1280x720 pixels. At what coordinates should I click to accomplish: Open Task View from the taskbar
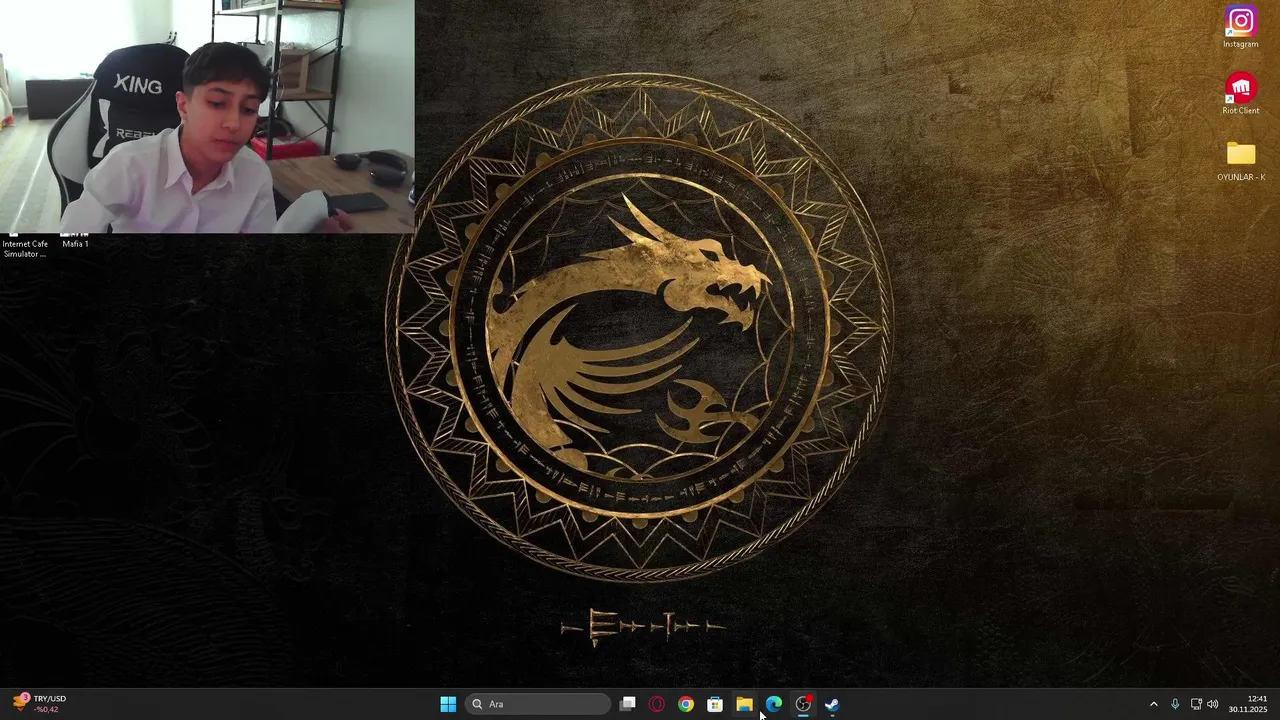[628, 704]
